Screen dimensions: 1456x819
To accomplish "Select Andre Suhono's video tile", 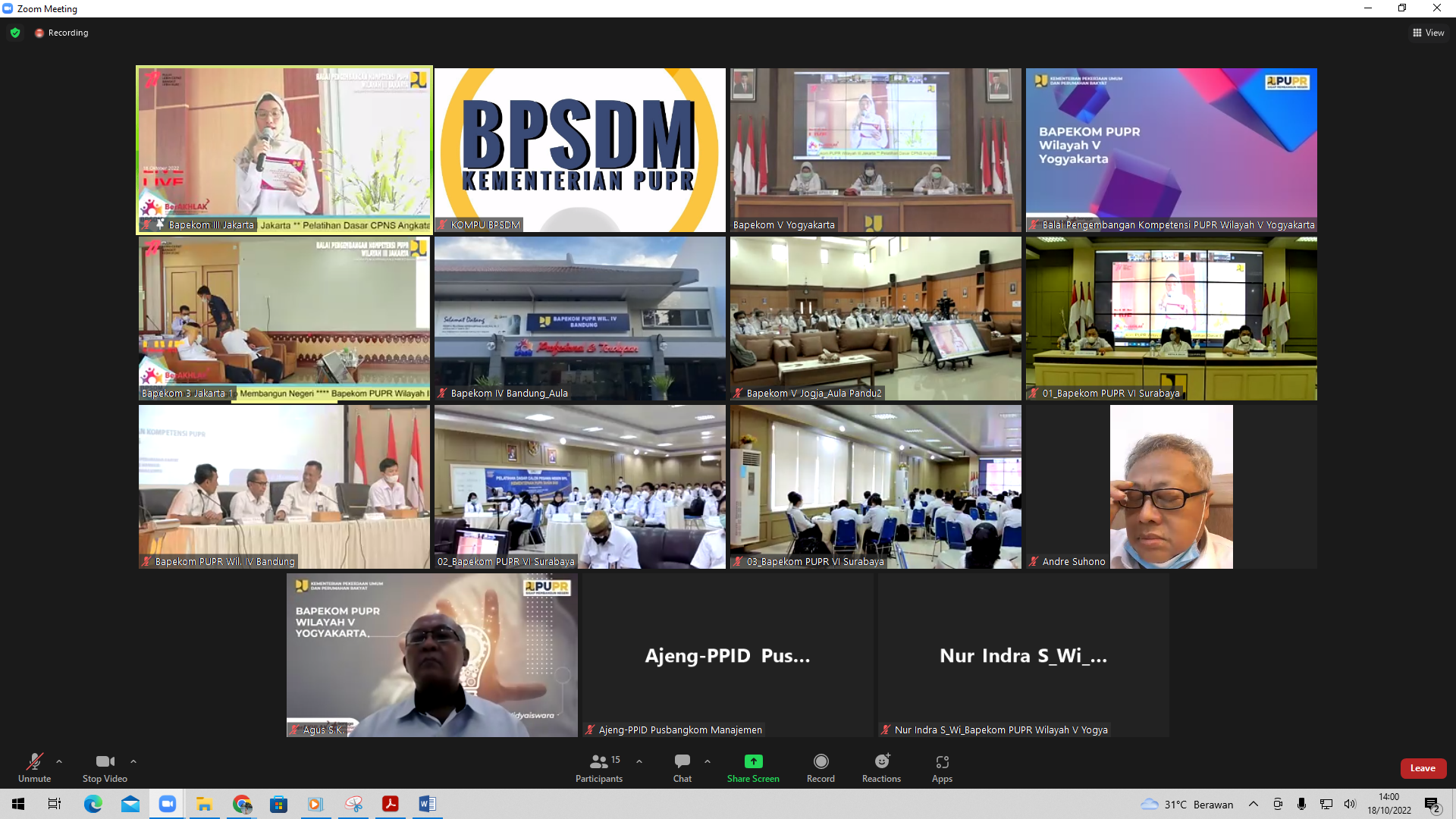I will tap(1172, 487).
